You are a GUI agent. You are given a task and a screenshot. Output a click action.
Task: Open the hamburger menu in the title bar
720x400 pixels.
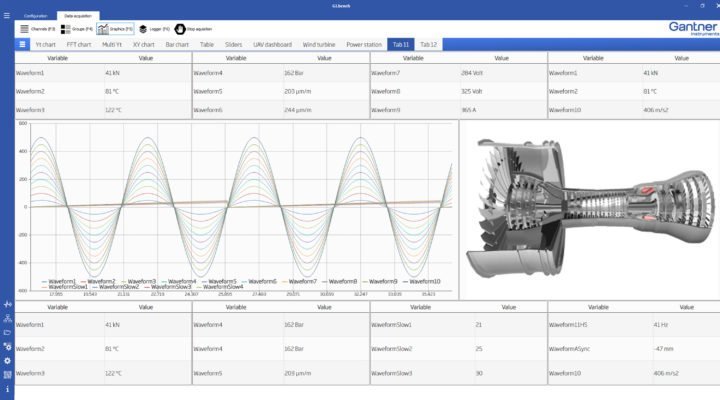tap(7, 17)
